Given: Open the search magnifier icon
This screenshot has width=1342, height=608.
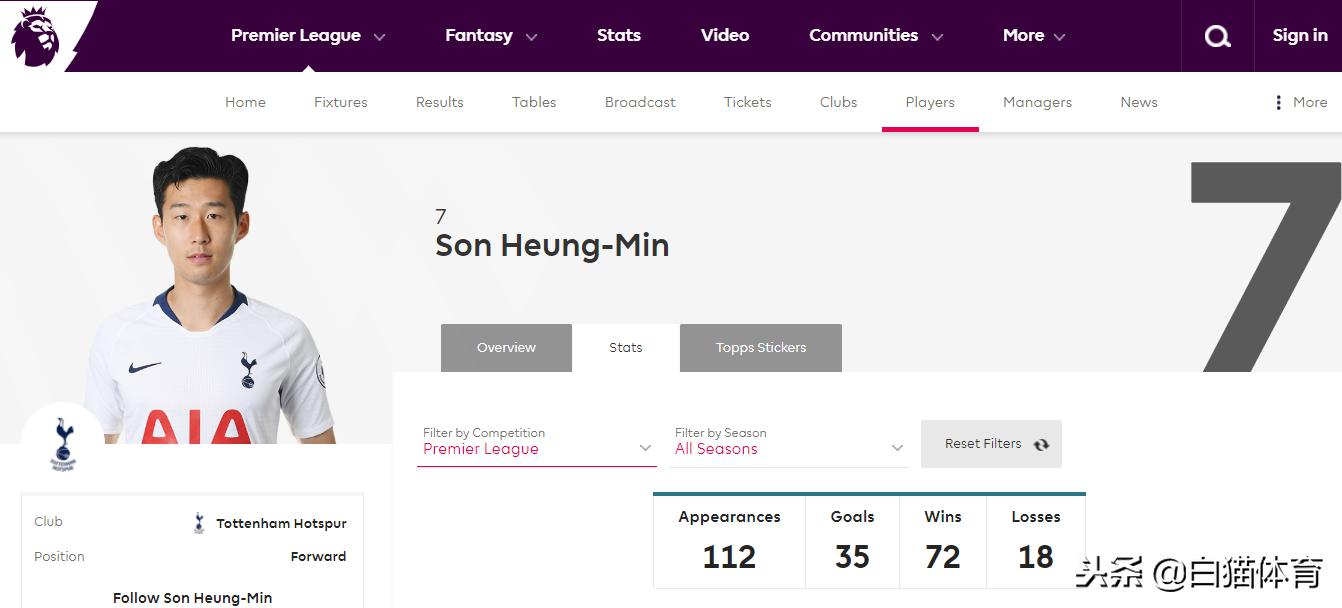Looking at the screenshot, I should click(1217, 36).
